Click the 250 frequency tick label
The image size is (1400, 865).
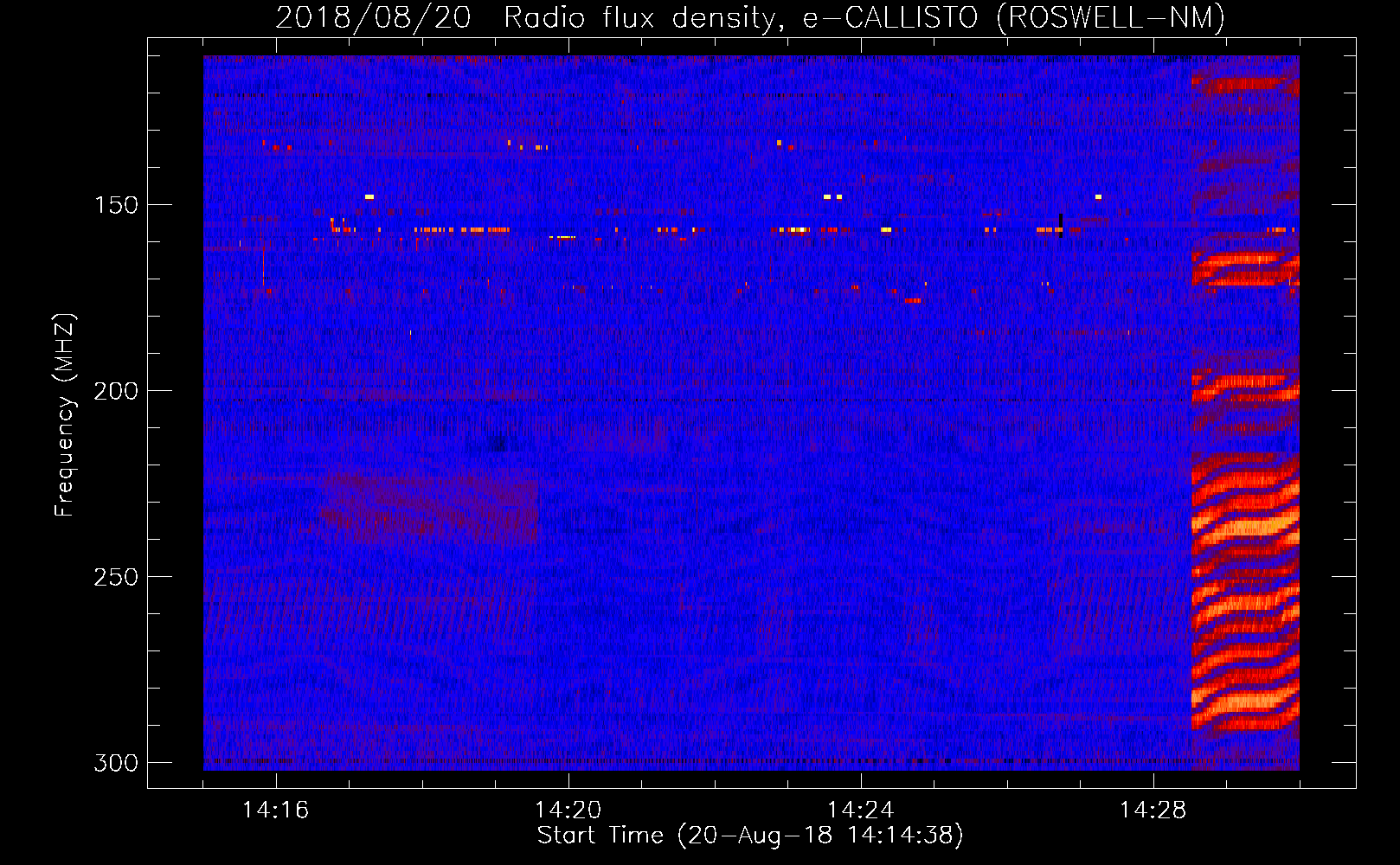pos(116,577)
